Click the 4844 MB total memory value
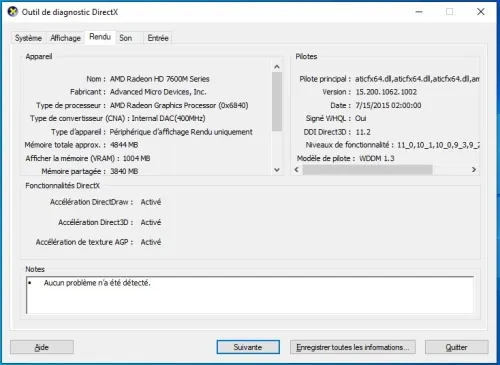 124,145
